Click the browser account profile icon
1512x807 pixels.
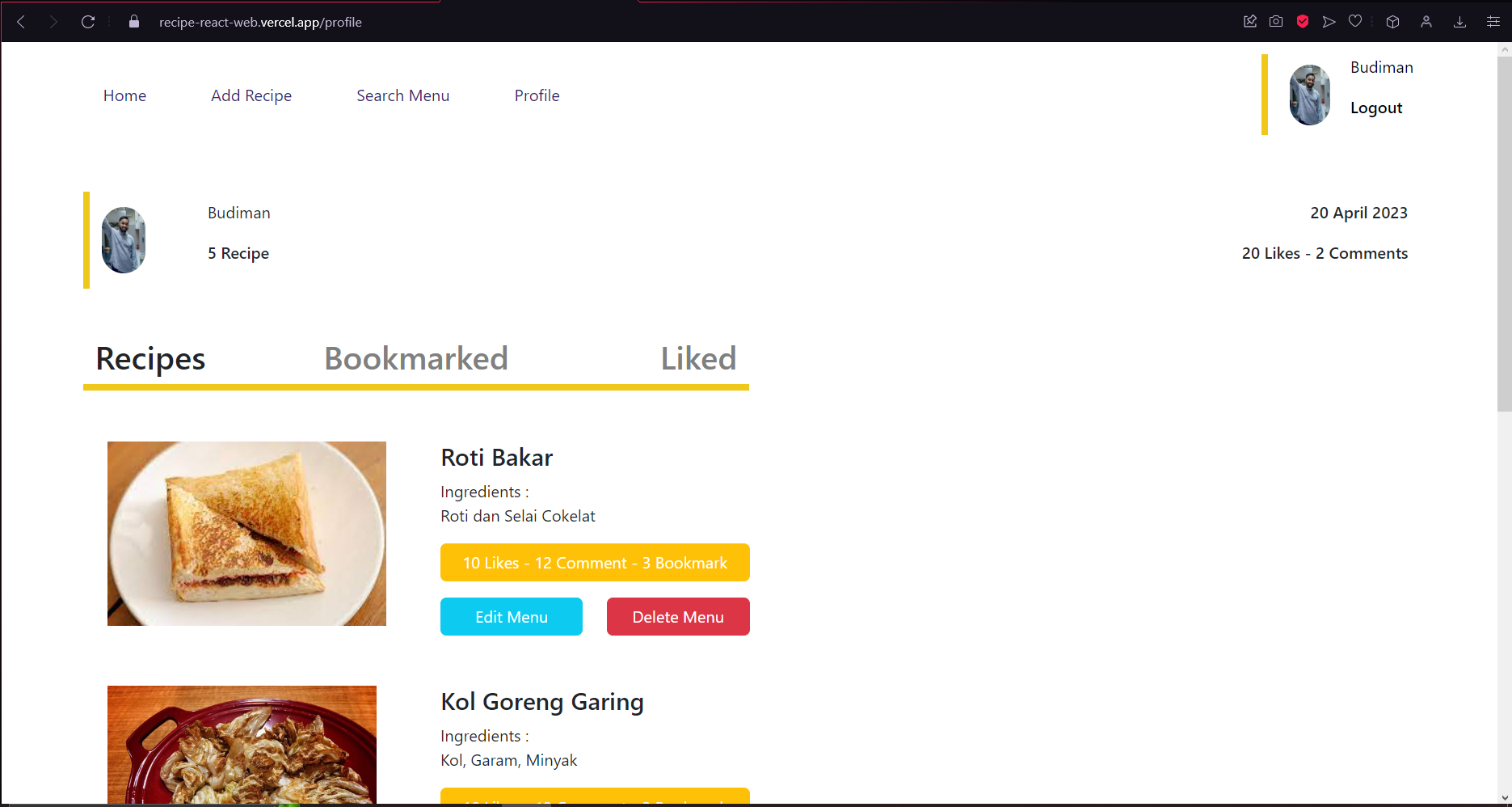1426,21
